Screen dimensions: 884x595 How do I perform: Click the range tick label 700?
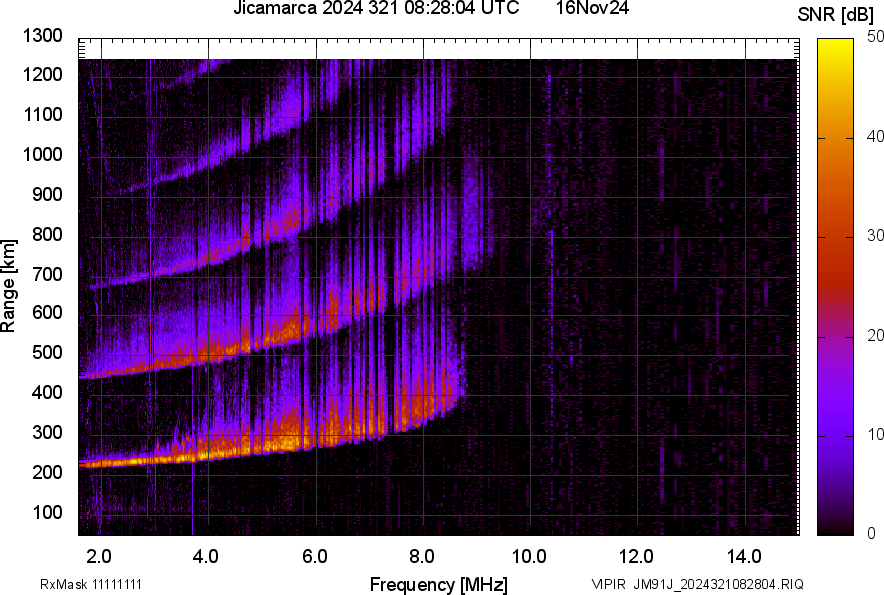pos(47,275)
